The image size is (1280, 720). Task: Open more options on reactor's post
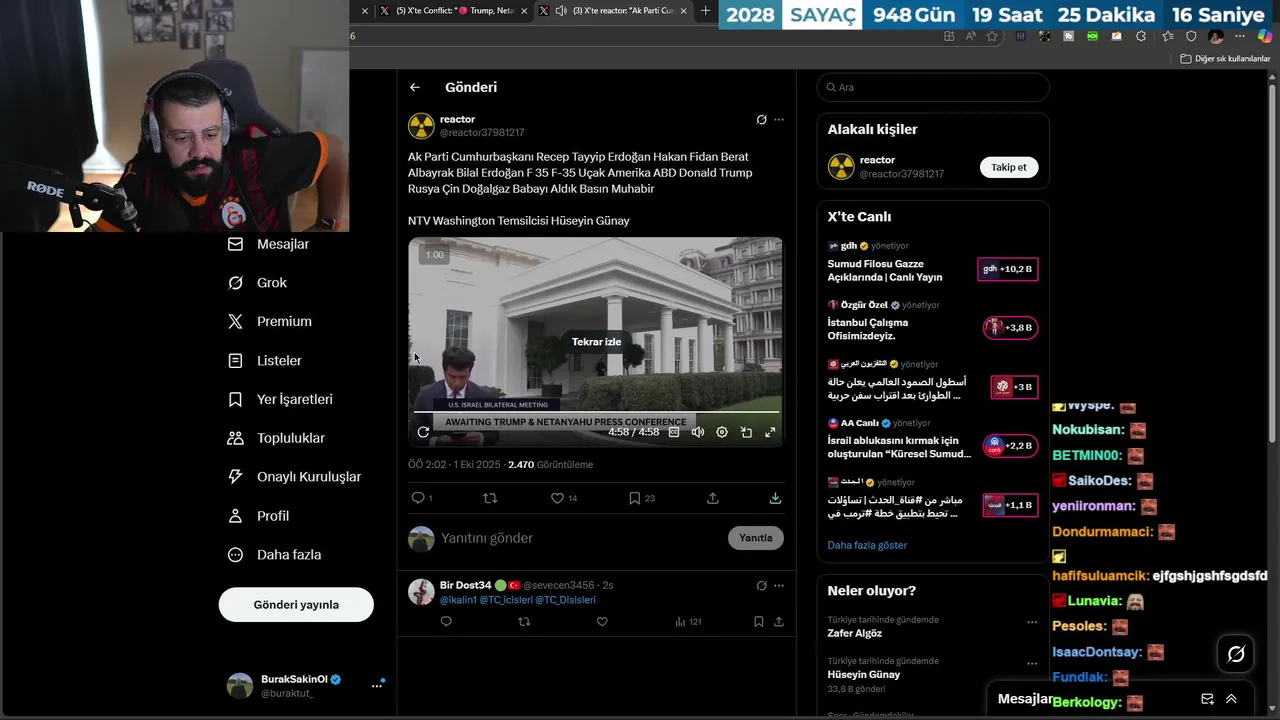coord(779,120)
